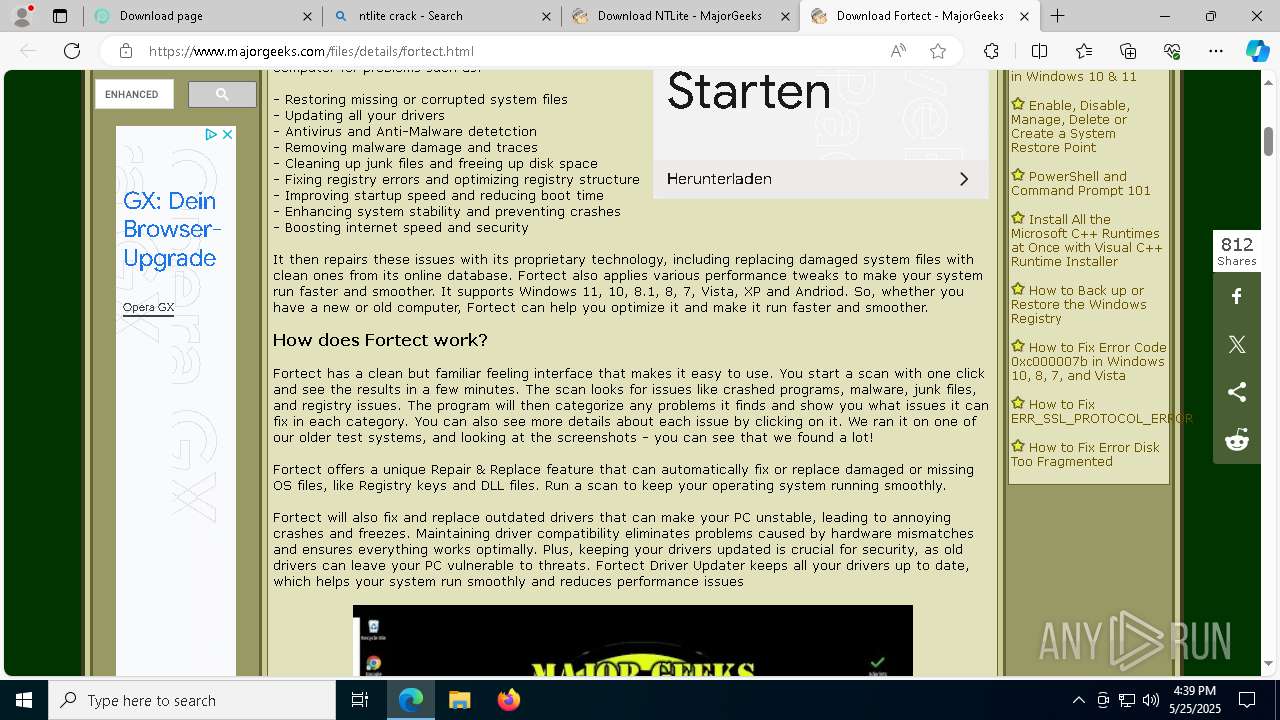Open File Explorer from the taskbar
The width and height of the screenshot is (1280, 720).
point(459,700)
